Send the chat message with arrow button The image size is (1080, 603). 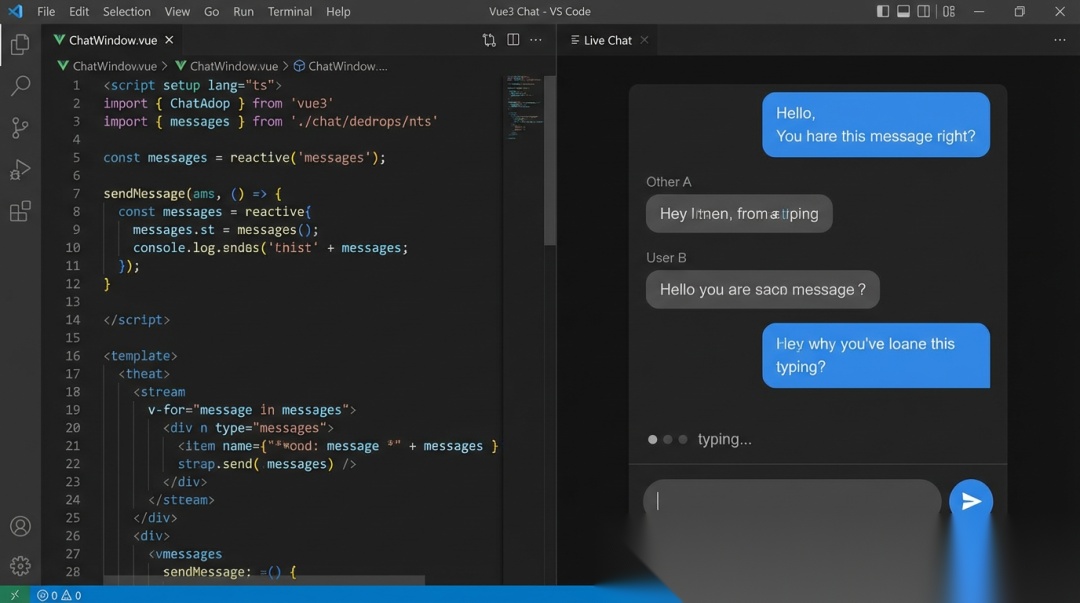970,501
